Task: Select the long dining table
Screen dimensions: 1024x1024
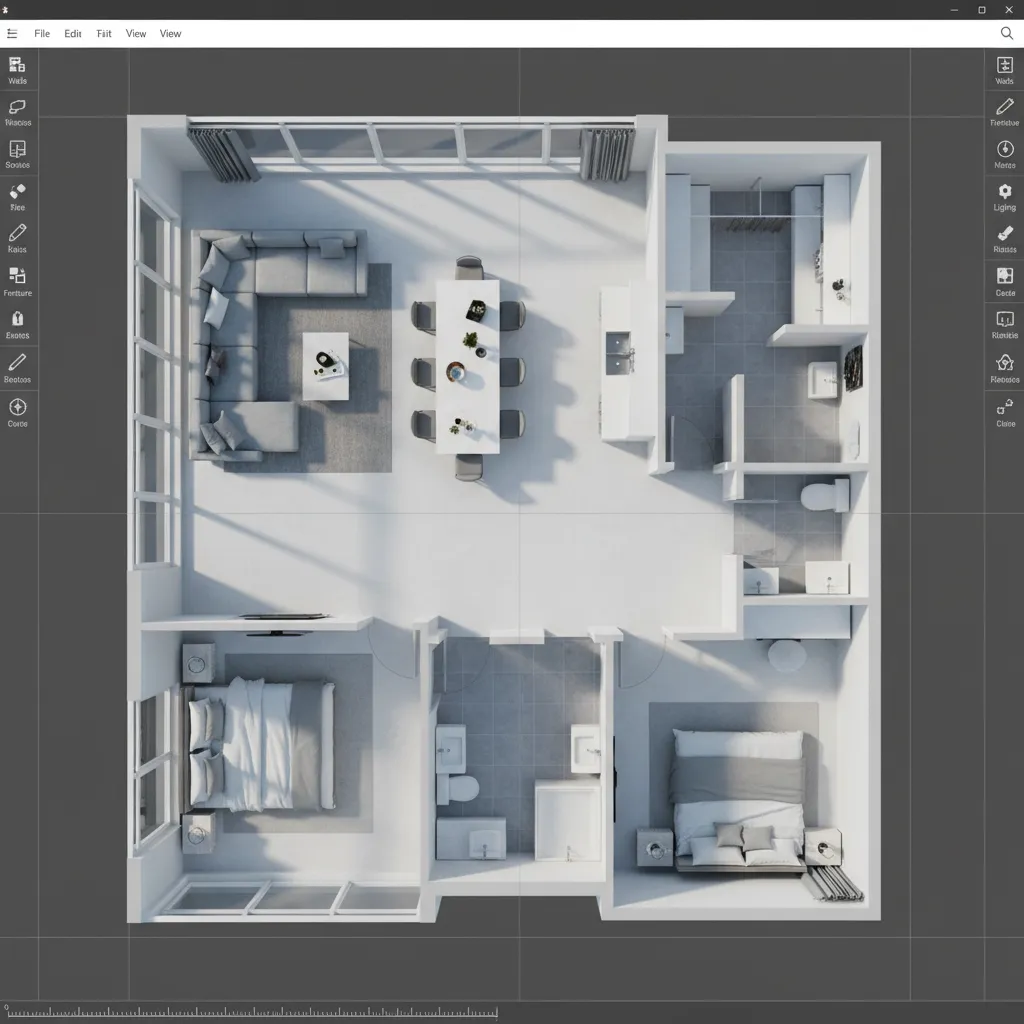Action: coord(468,366)
